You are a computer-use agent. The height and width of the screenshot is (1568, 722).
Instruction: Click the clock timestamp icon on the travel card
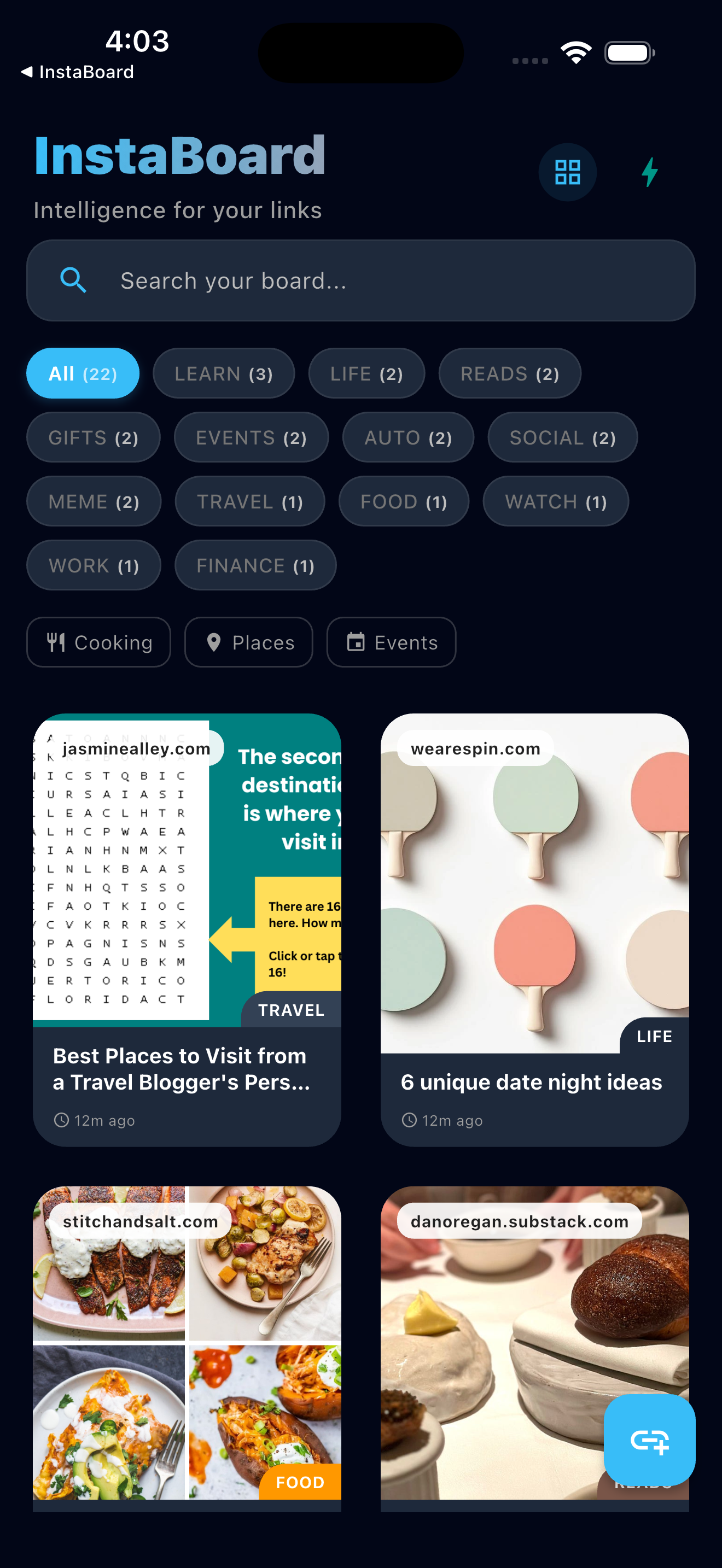61,1120
